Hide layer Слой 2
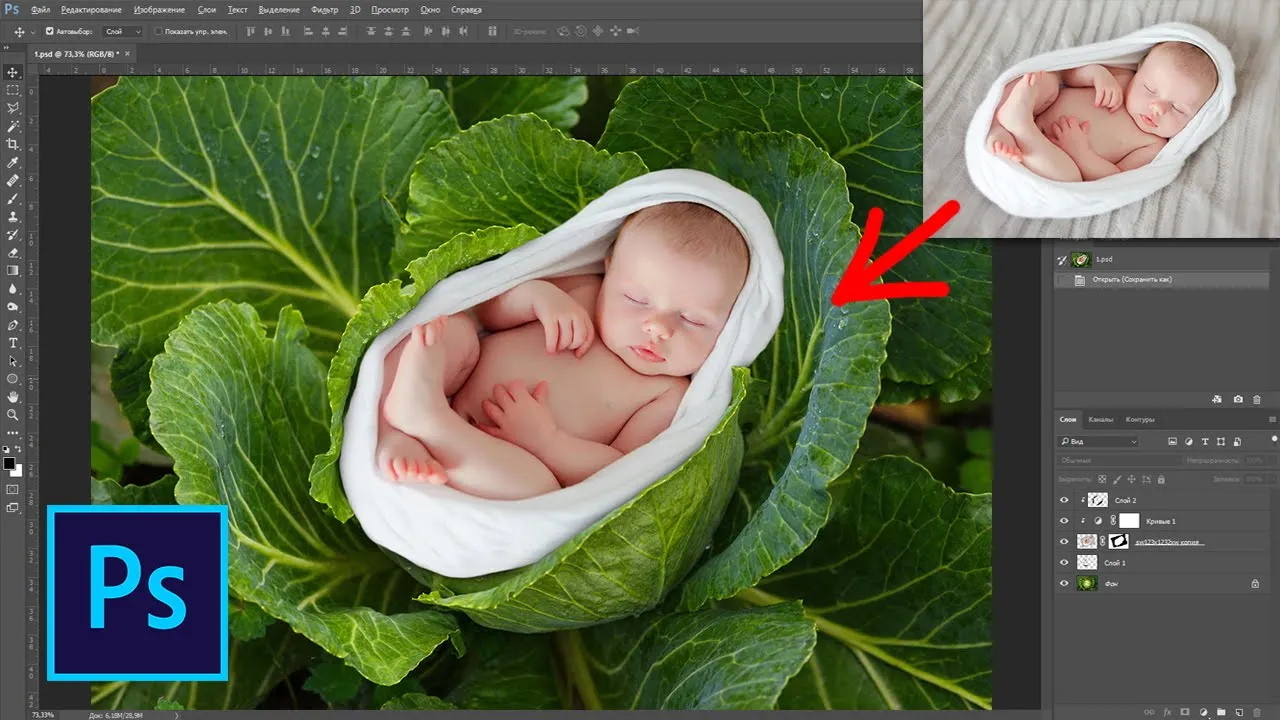Screen dimensions: 1280x720 tap(1064, 499)
